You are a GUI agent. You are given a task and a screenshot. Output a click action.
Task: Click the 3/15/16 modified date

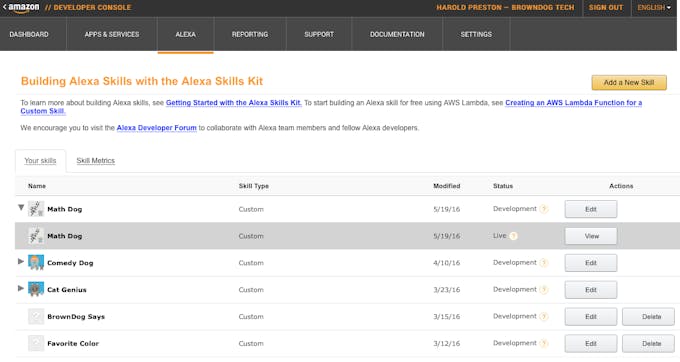[x=447, y=316]
